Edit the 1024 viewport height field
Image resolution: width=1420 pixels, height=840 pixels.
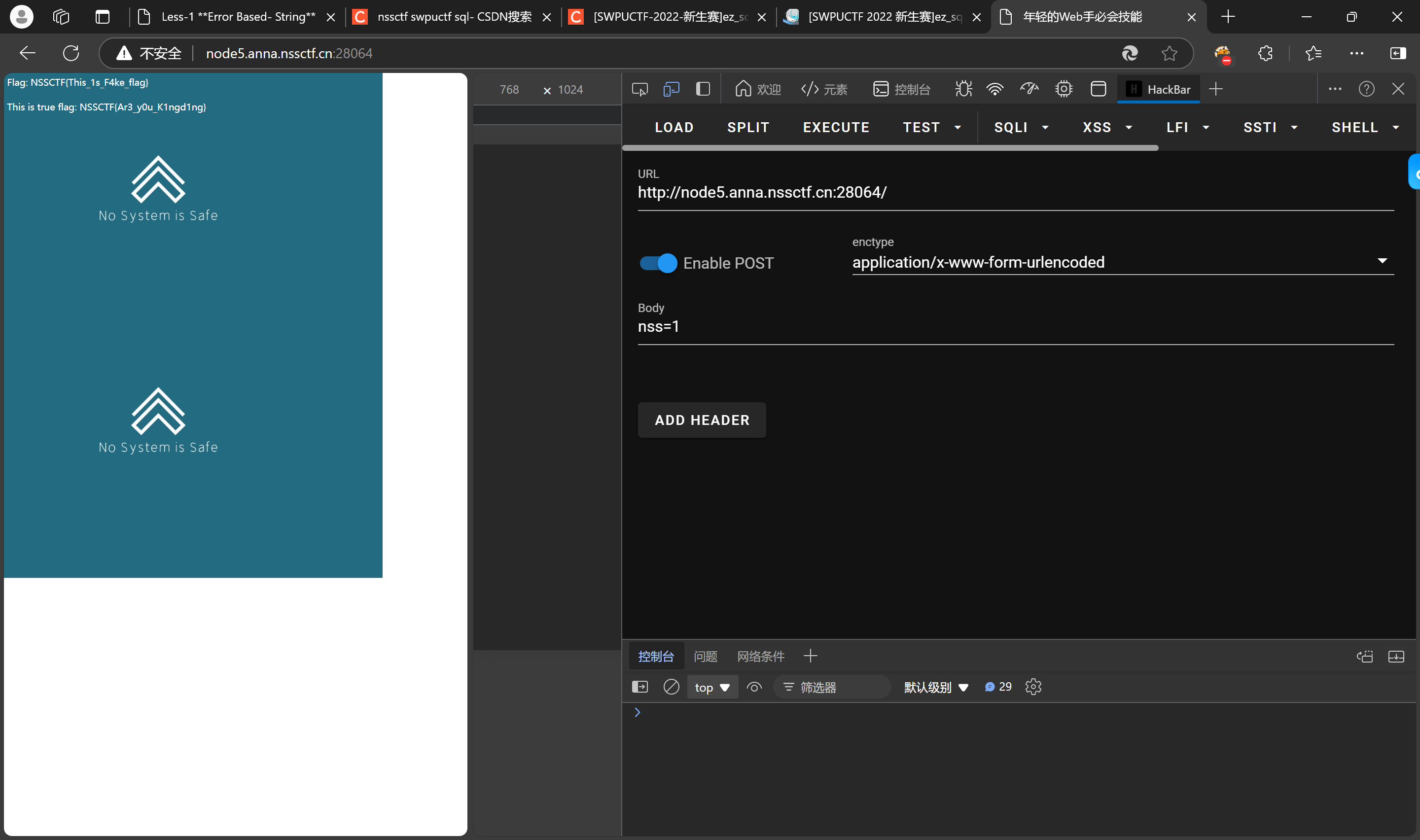pyautogui.click(x=570, y=89)
